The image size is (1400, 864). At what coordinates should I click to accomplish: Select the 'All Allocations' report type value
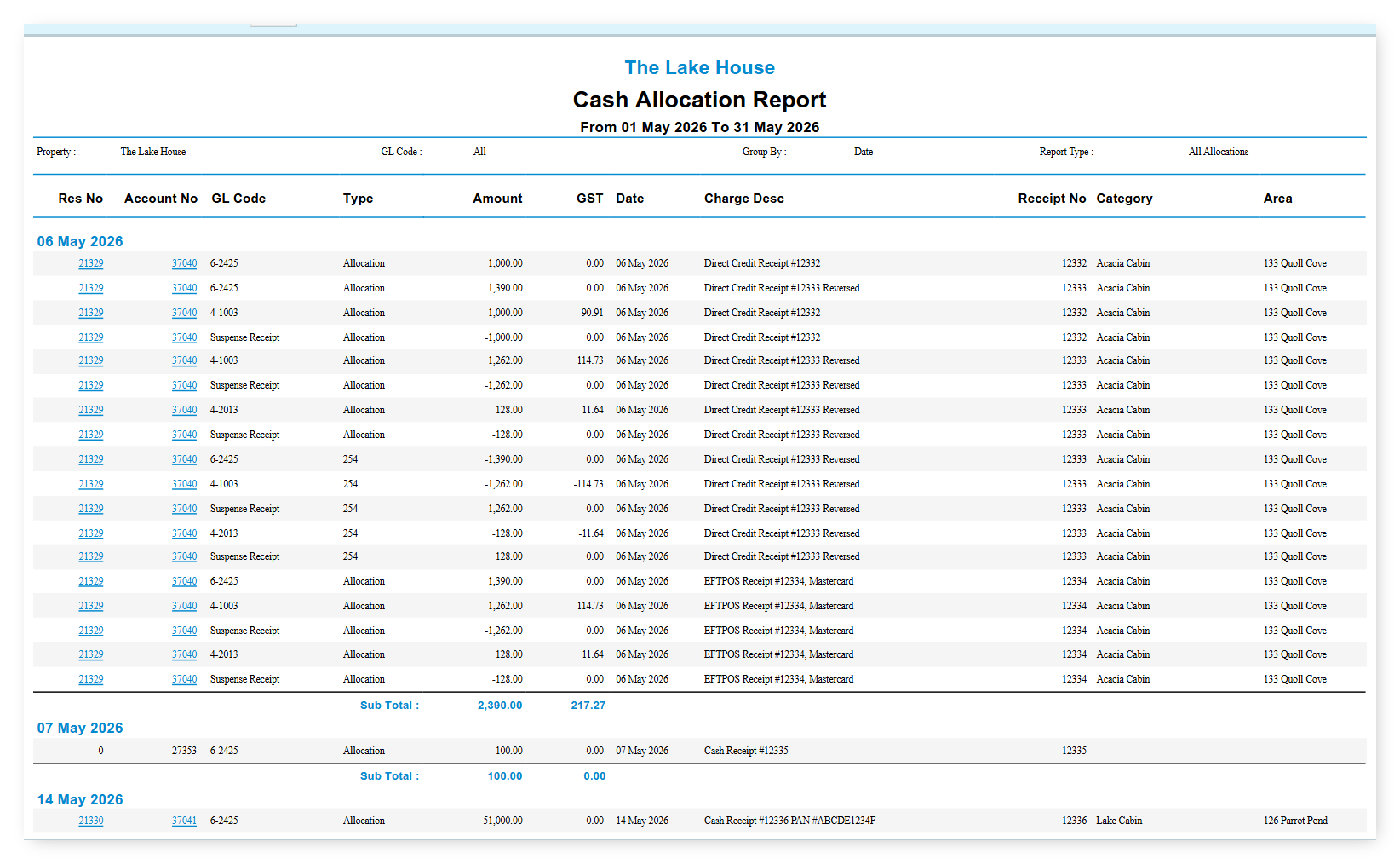pyautogui.click(x=1219, y=152)
